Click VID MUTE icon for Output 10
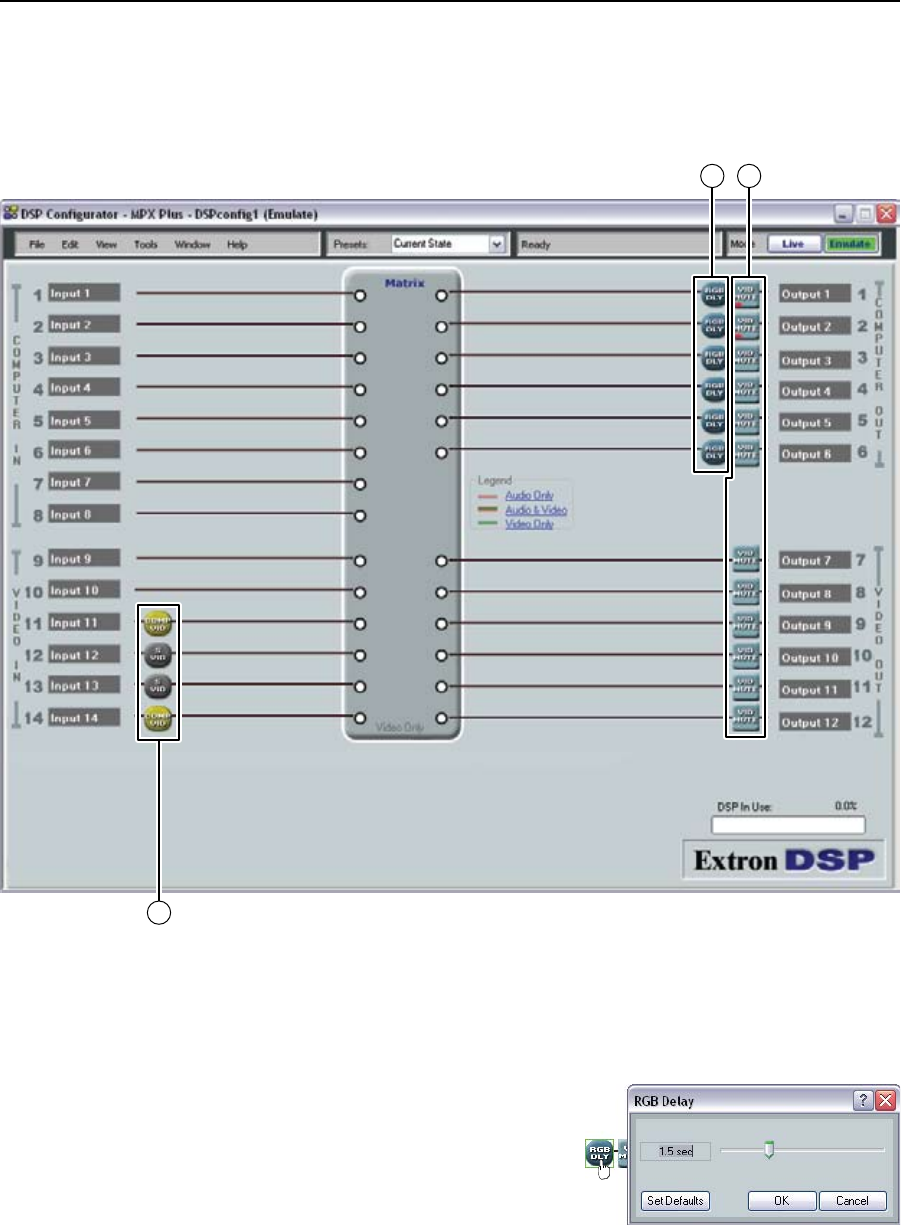 coord(747,656)
